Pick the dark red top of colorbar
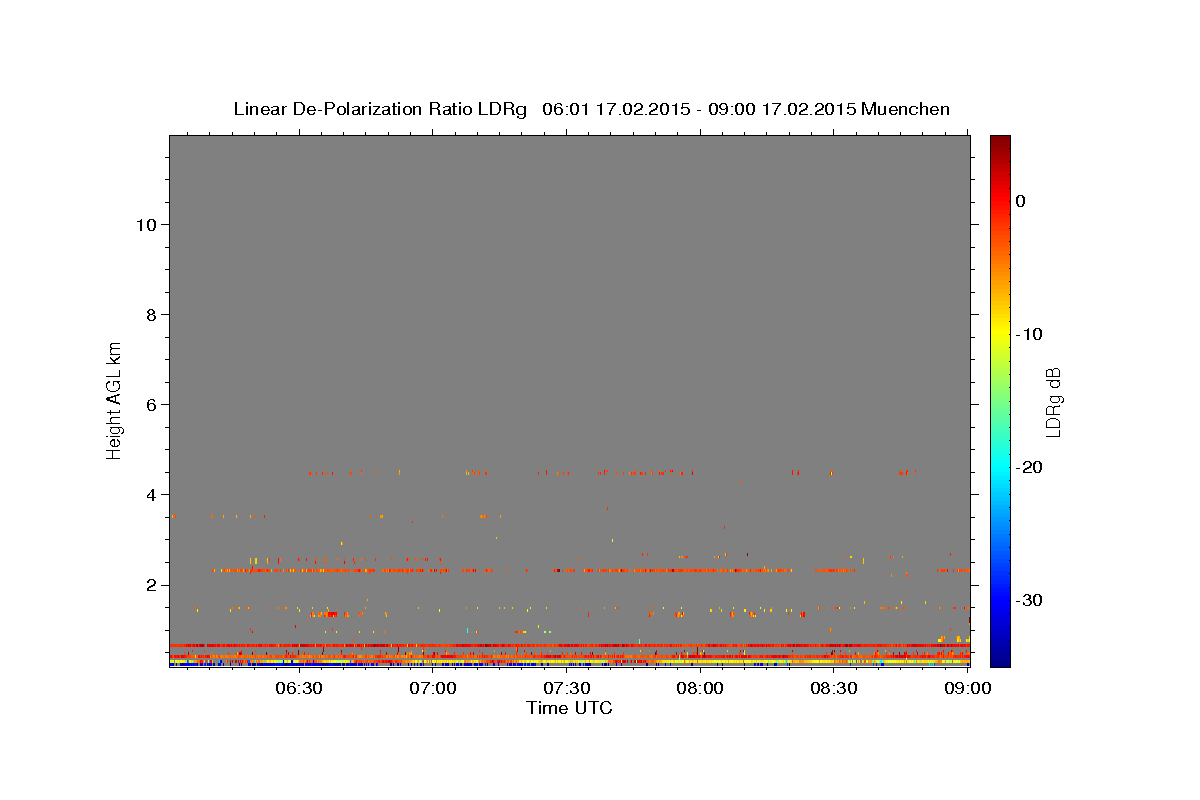The image size is (1200, 800). click(x=1000, y=142)
